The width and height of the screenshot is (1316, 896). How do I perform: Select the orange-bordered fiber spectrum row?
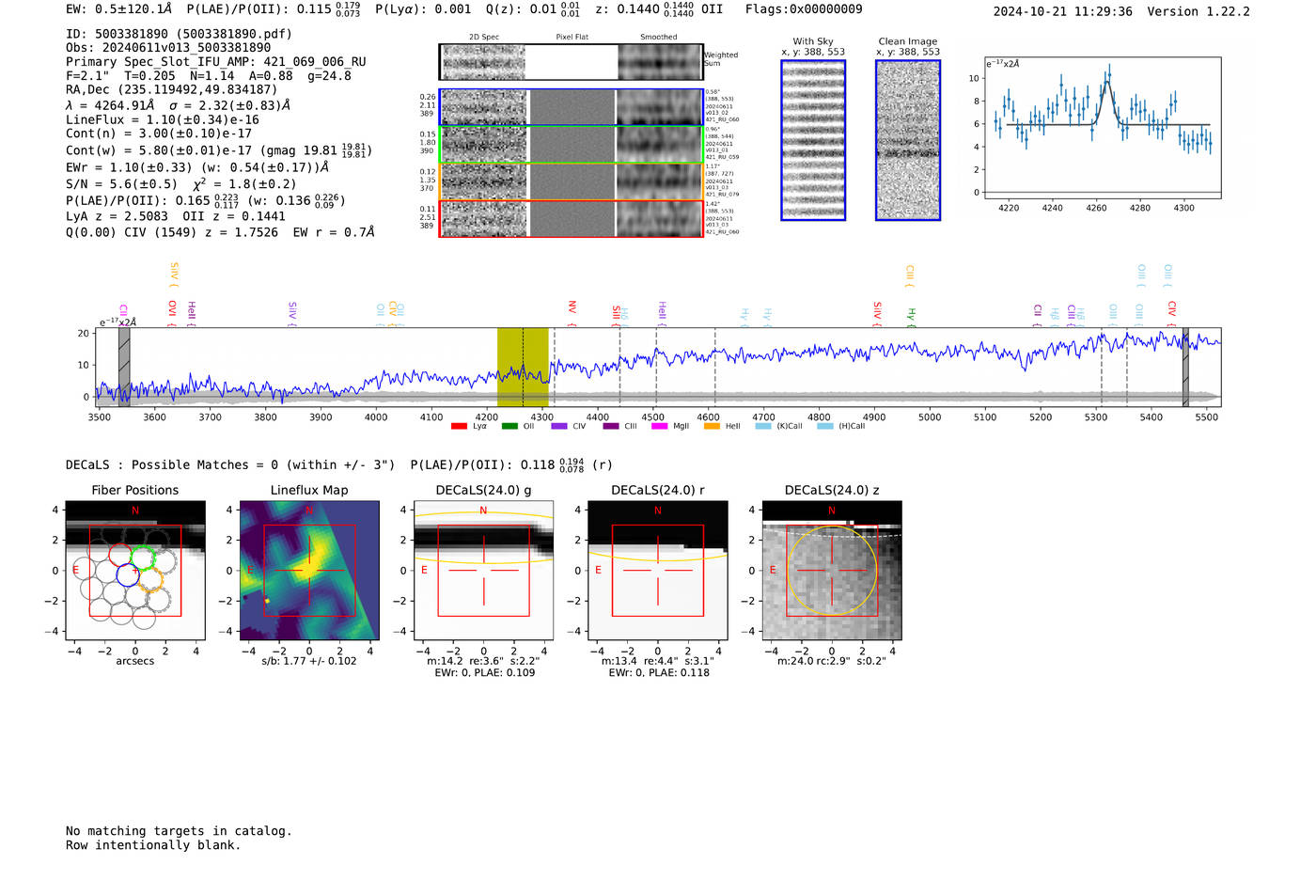[x=571, y=181]
